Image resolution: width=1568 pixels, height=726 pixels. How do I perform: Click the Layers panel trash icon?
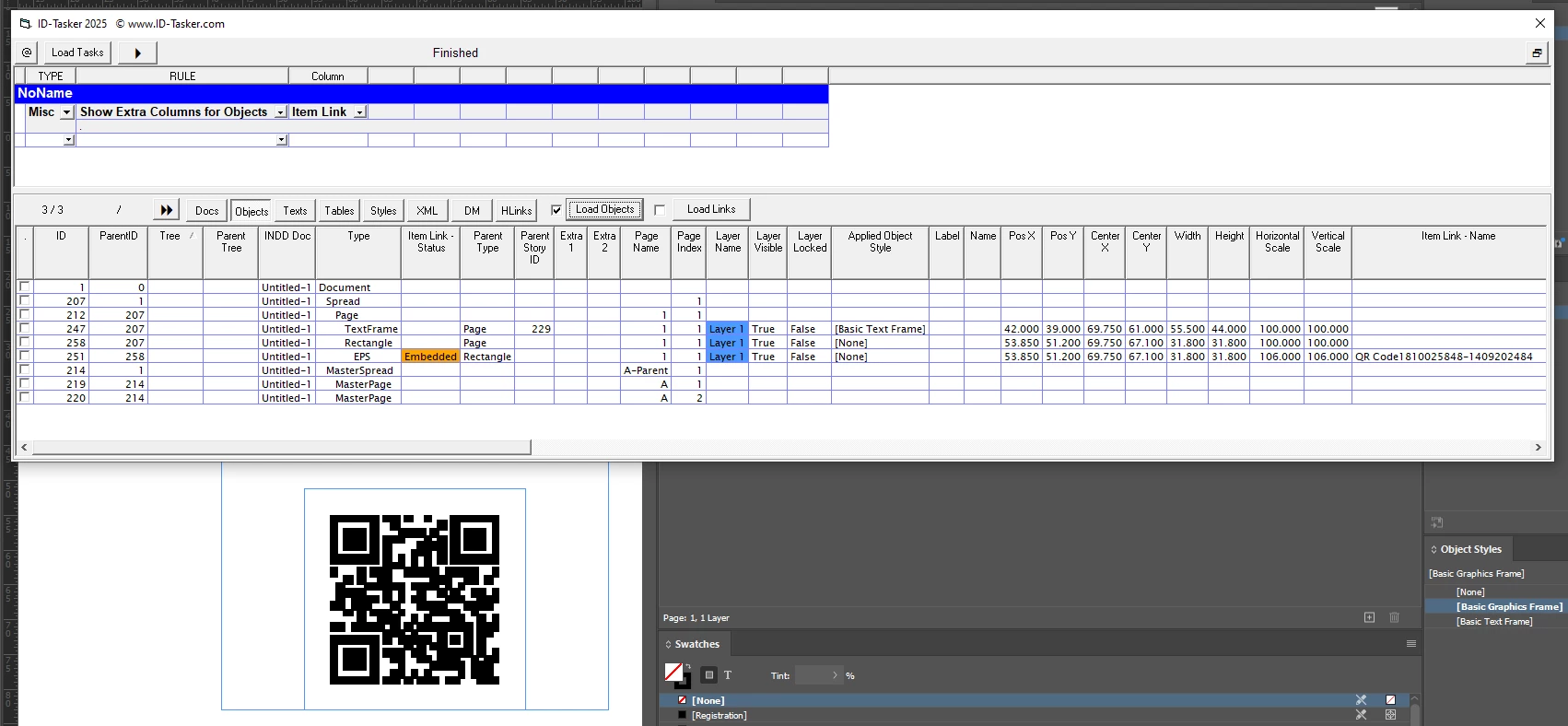point(1394,617)
